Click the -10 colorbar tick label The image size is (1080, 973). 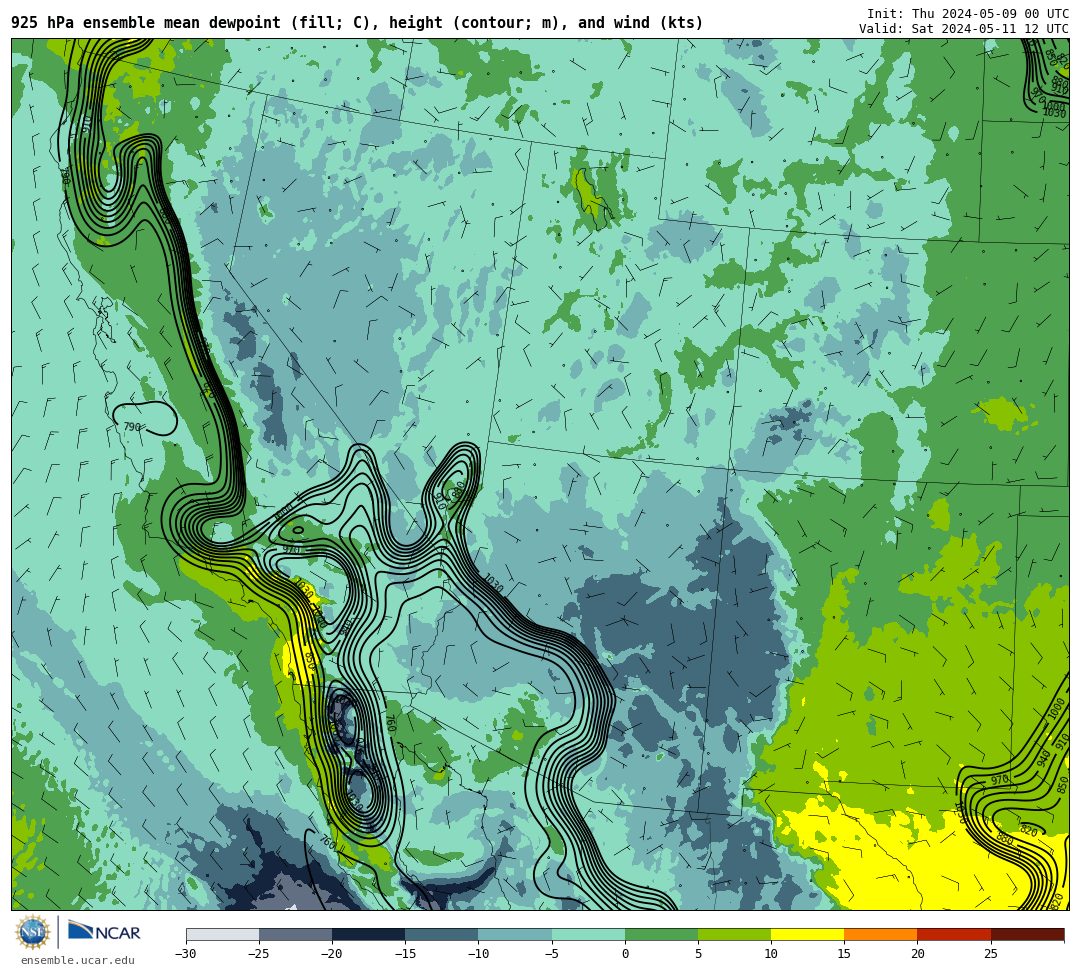coord(478,954)
